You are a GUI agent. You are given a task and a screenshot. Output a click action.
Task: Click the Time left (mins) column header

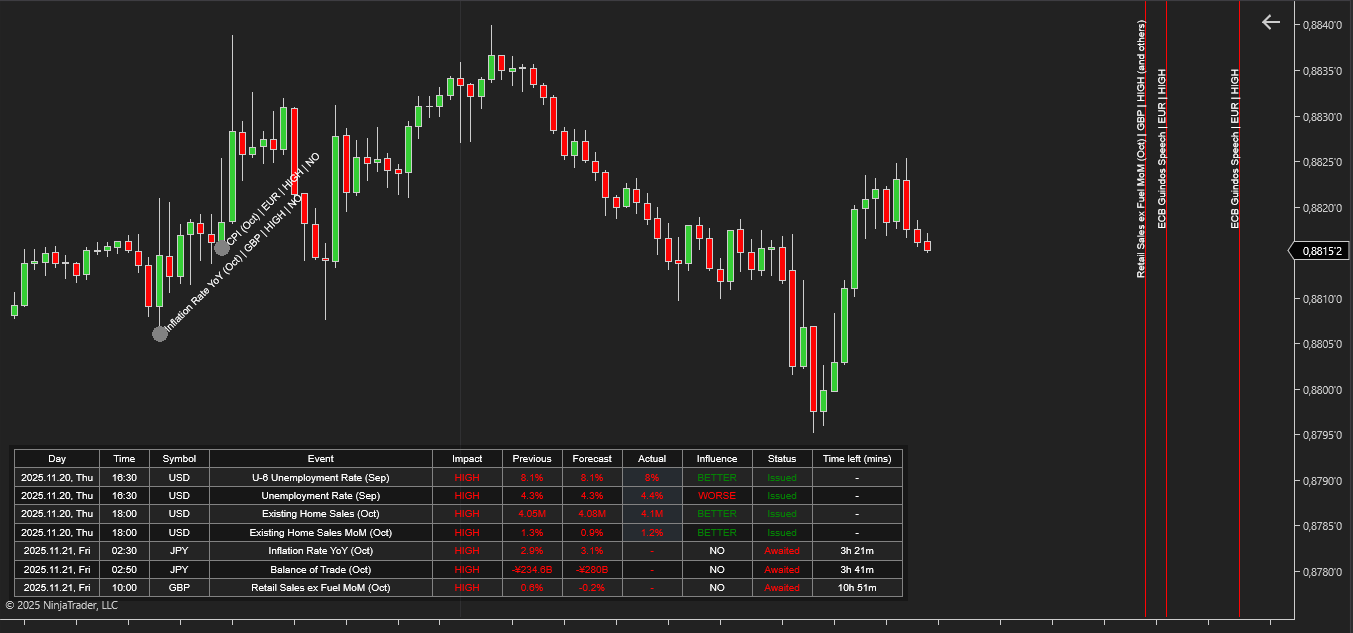click(856, 459)
